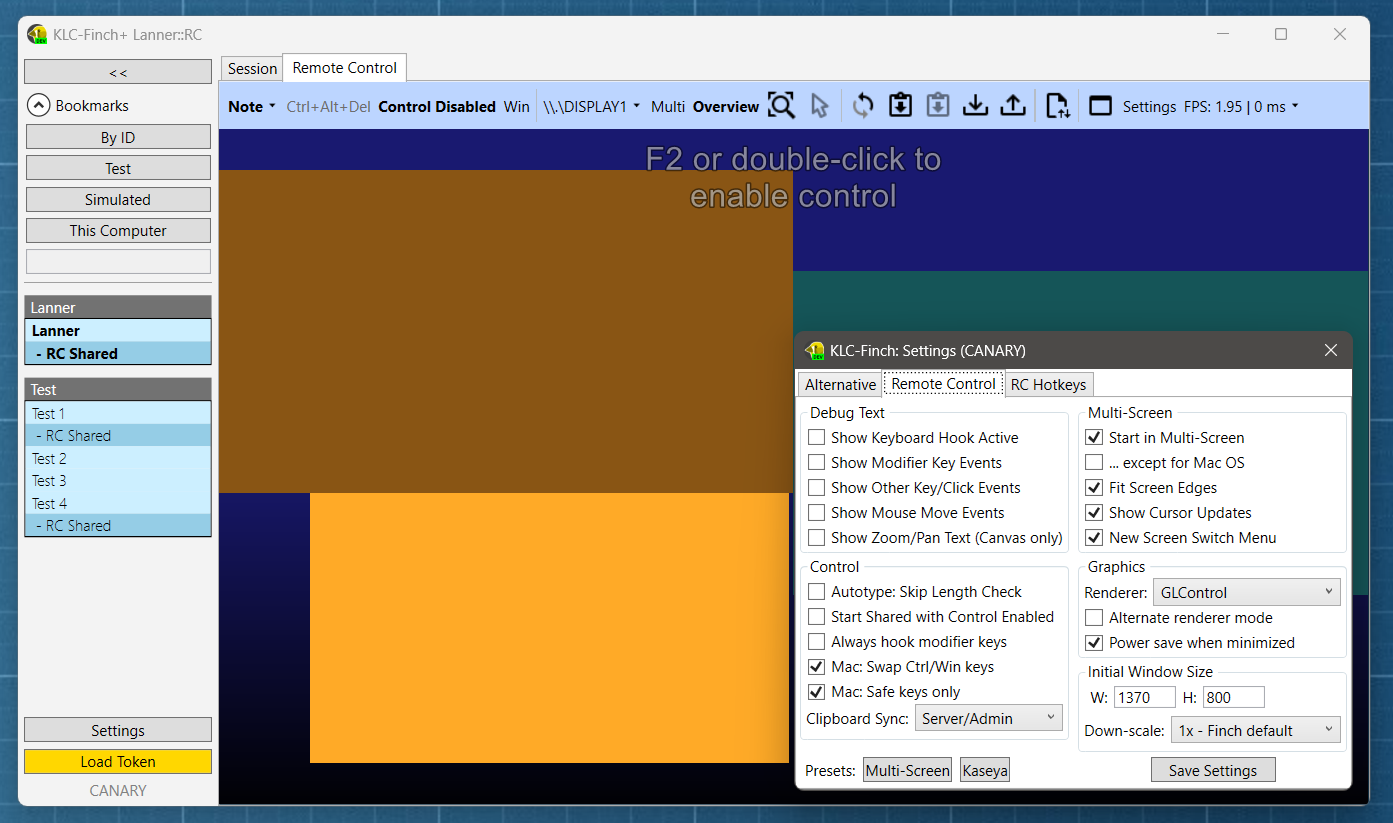
Task: Uncheck Fit Screen Edges
Action: (x=1095, y=487)
